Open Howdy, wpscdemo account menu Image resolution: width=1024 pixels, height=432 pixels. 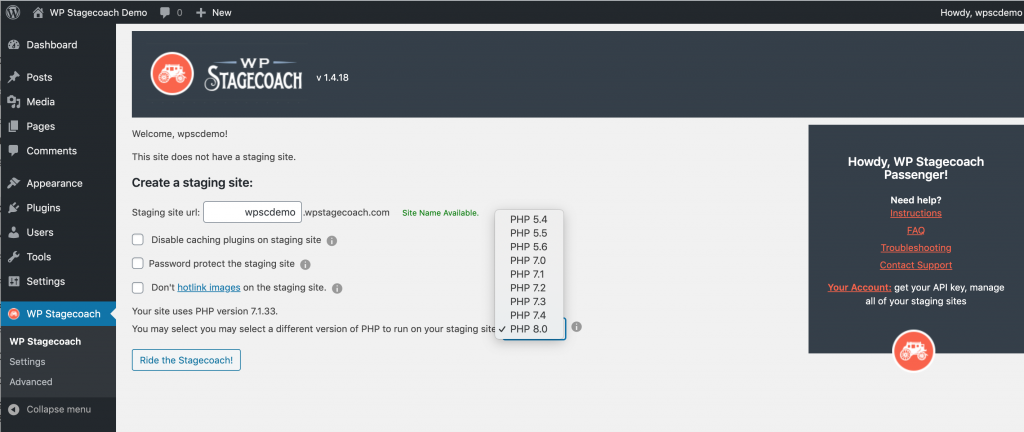click(982, 12)
